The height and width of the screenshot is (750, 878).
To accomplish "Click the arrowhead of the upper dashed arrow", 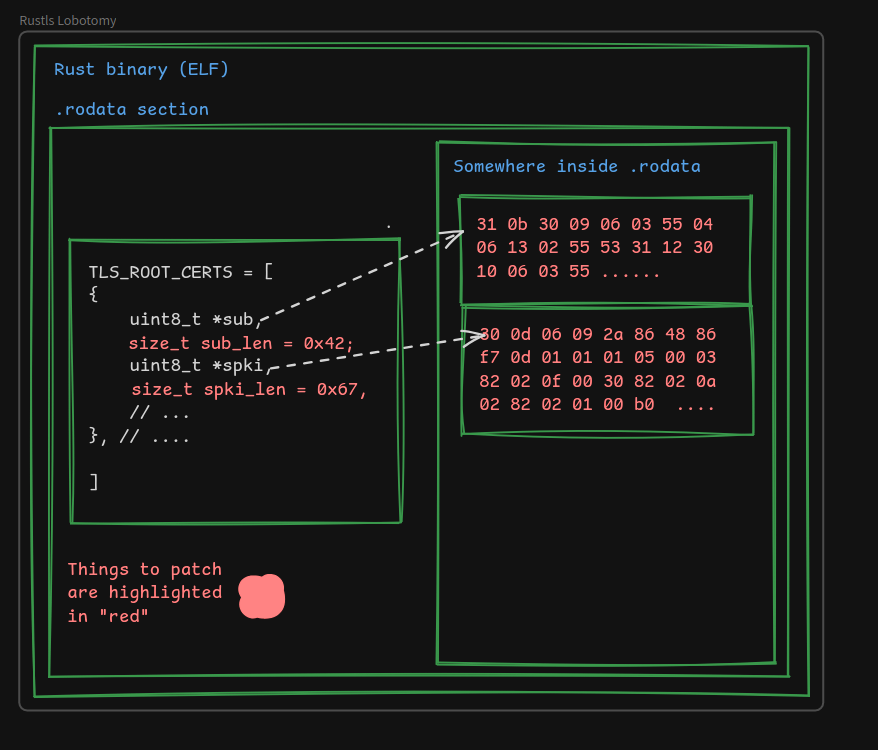I will click(458, 236).
